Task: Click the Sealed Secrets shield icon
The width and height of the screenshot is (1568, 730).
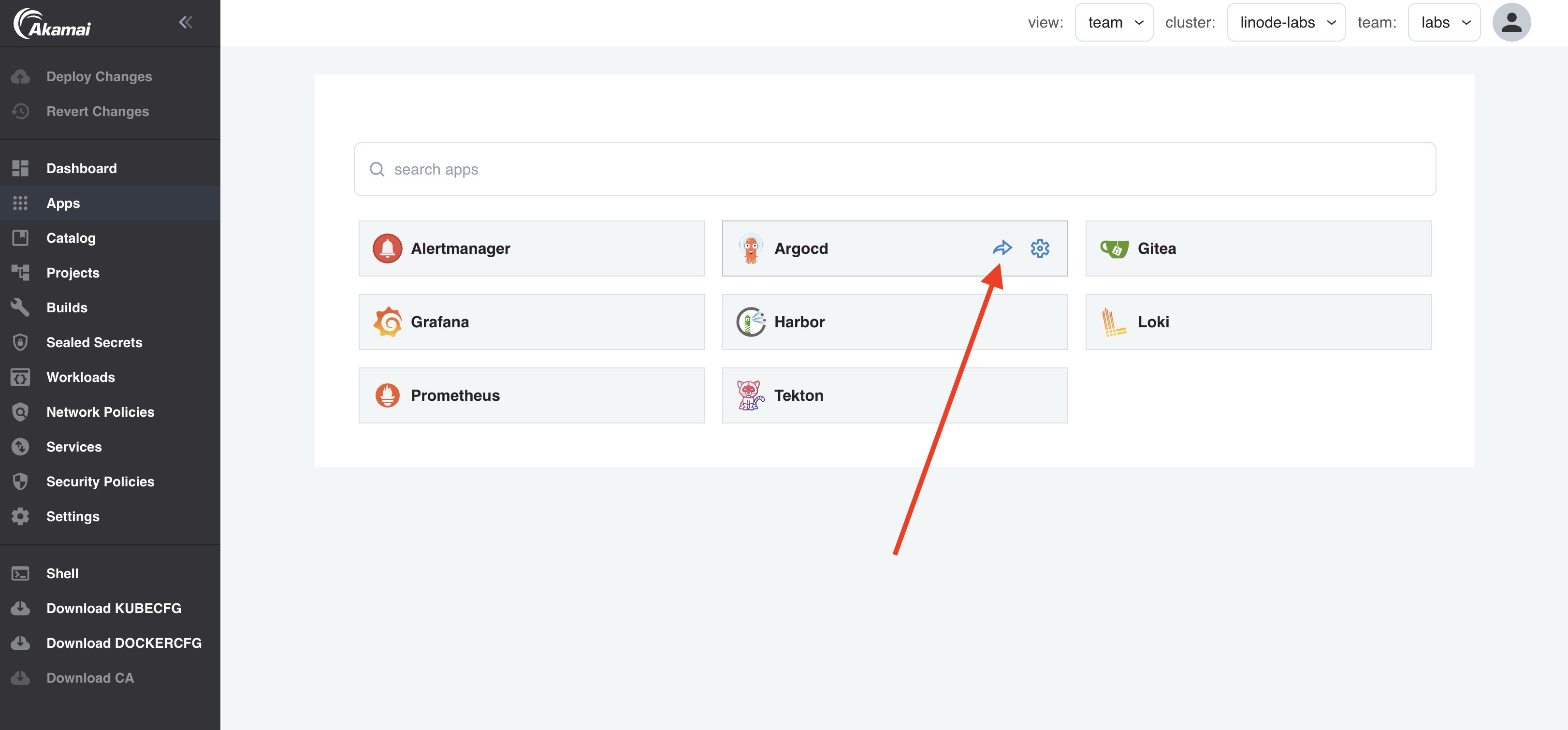Action: (20, 342)
